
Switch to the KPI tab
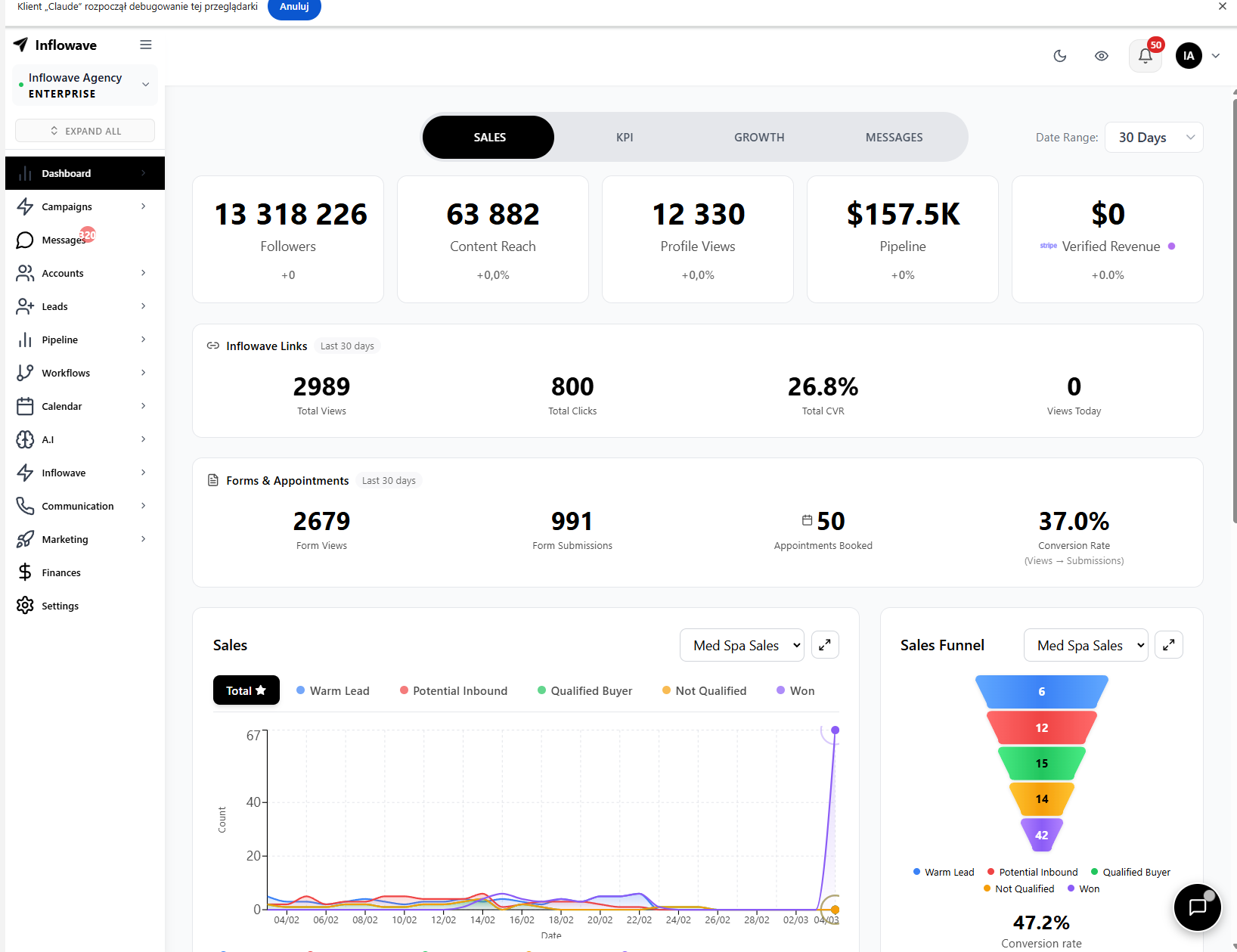coord(625,137)
